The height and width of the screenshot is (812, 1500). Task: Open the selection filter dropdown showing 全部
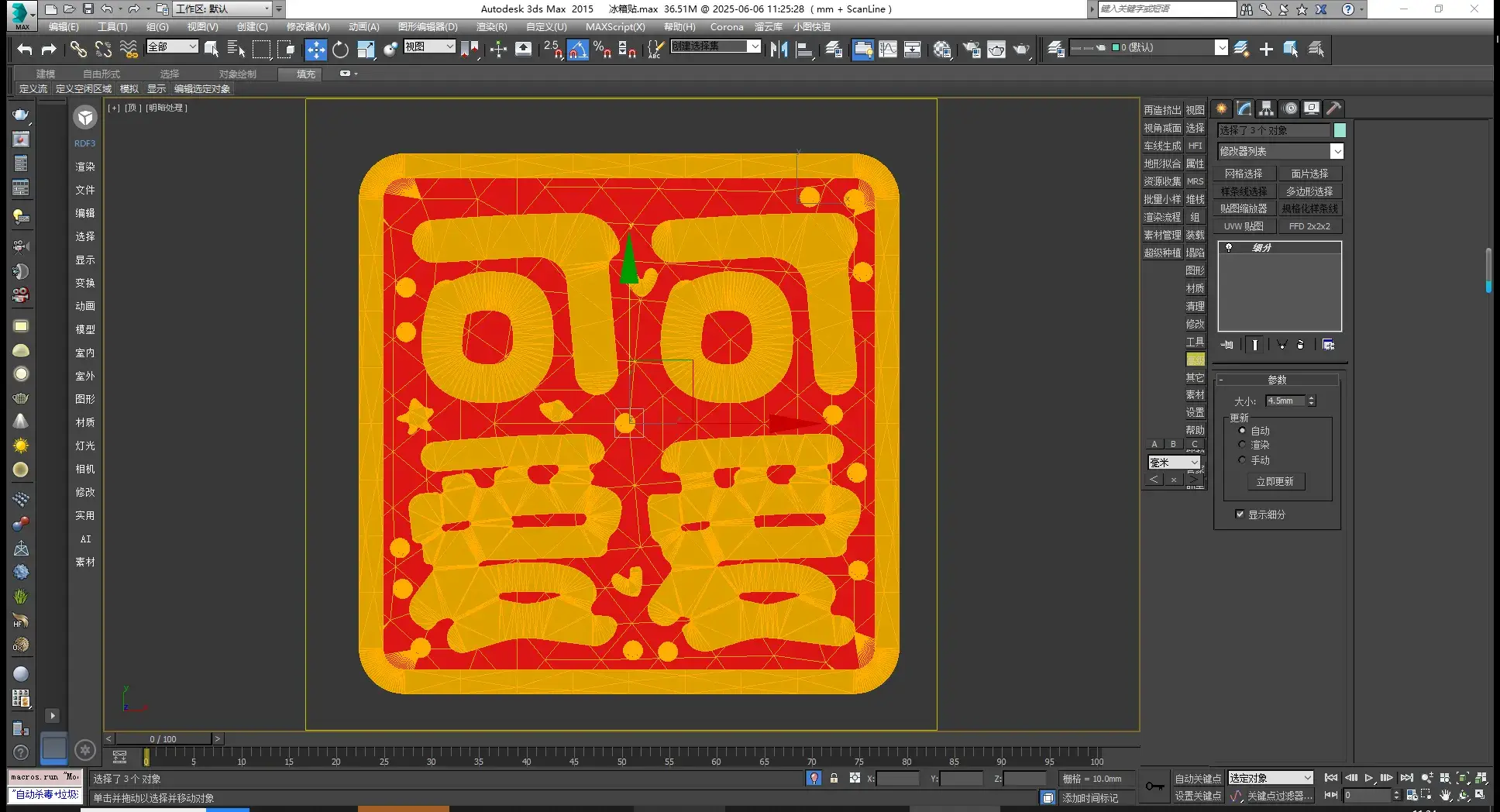coord(172,46)
